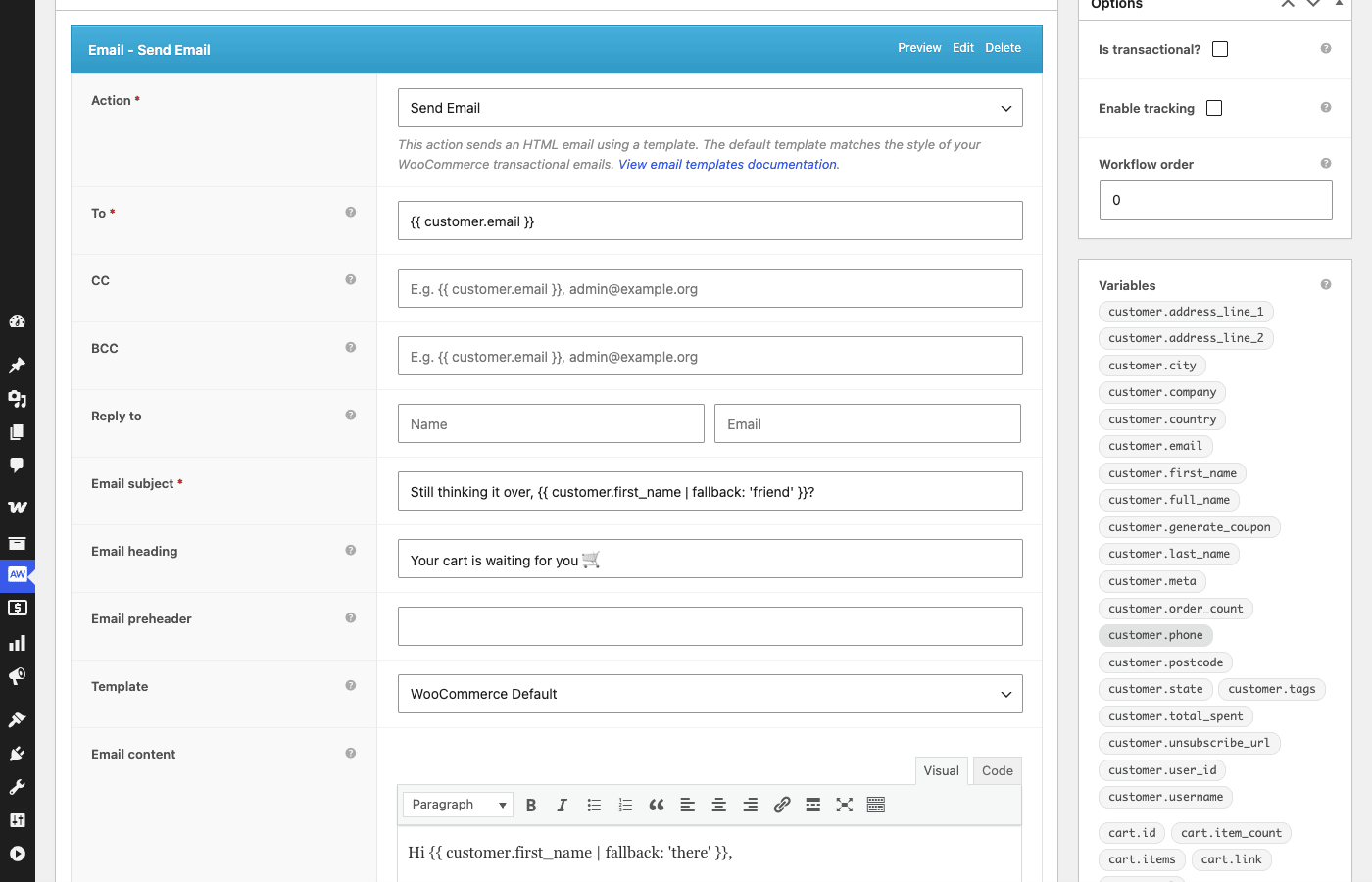Image resolution: width=1372 pixels, height=882 pixels.
Task: Move Options panel down
Action: [1313, 4]
